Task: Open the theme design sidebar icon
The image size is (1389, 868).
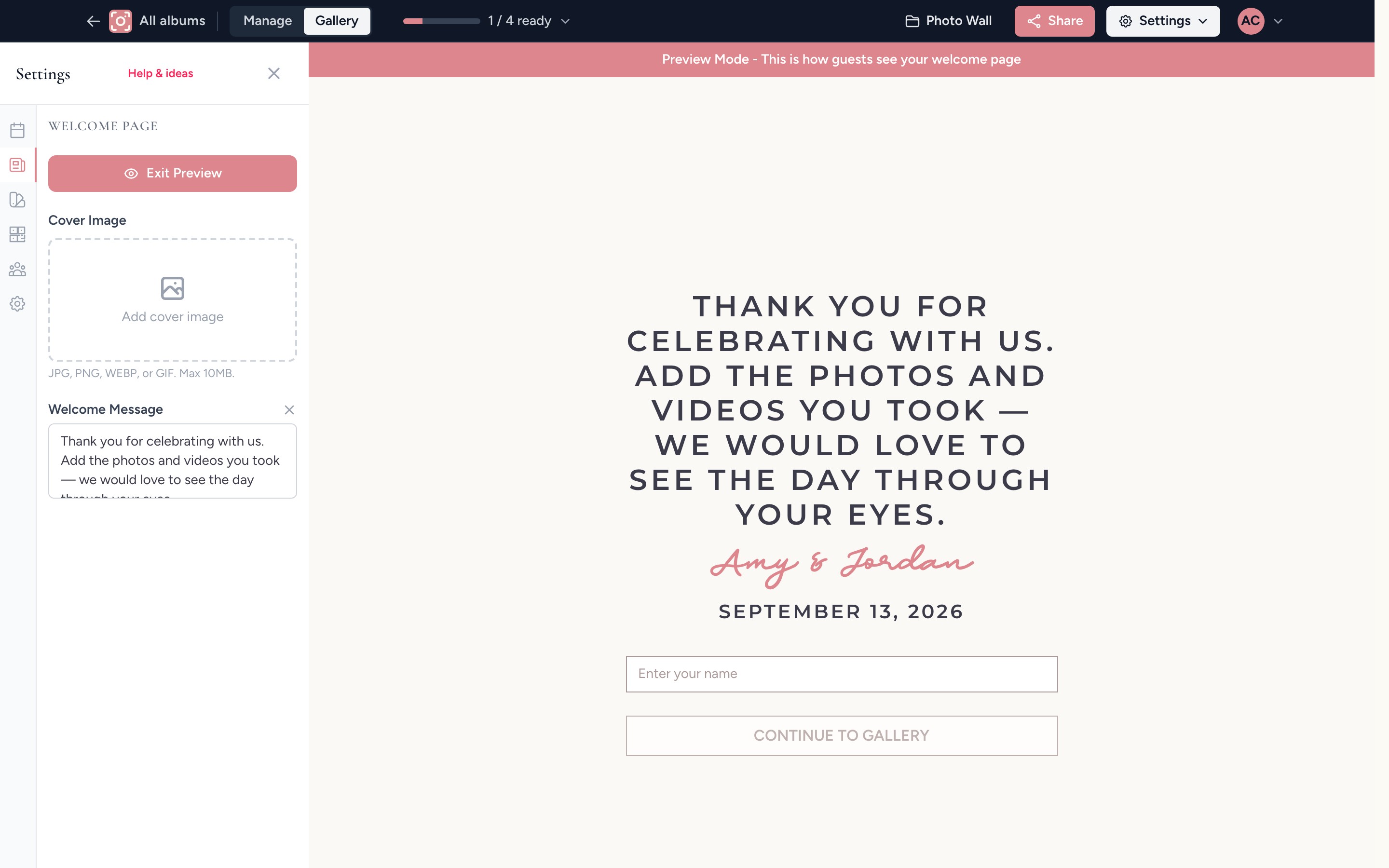Action: [17, 200]
